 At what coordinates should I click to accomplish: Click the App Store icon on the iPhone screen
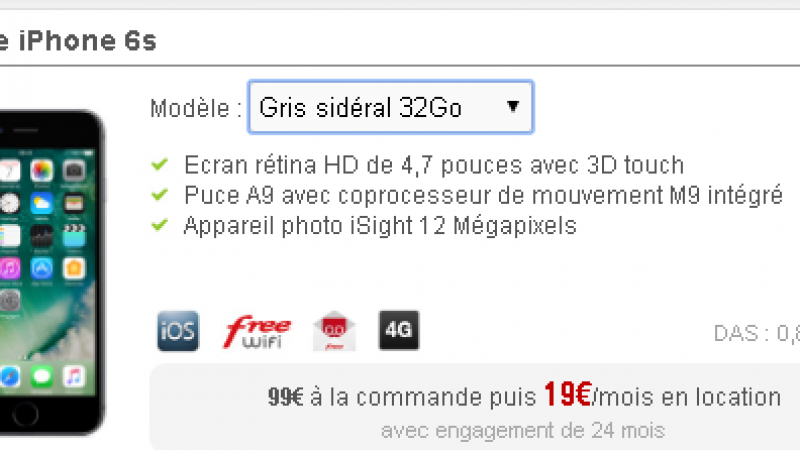pos(42,268)
